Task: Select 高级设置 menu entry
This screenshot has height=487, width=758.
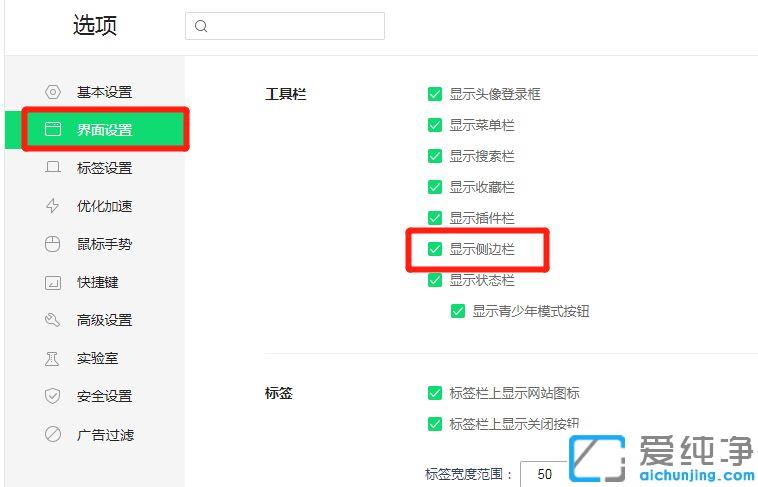Action: click(x=104, y=320)
